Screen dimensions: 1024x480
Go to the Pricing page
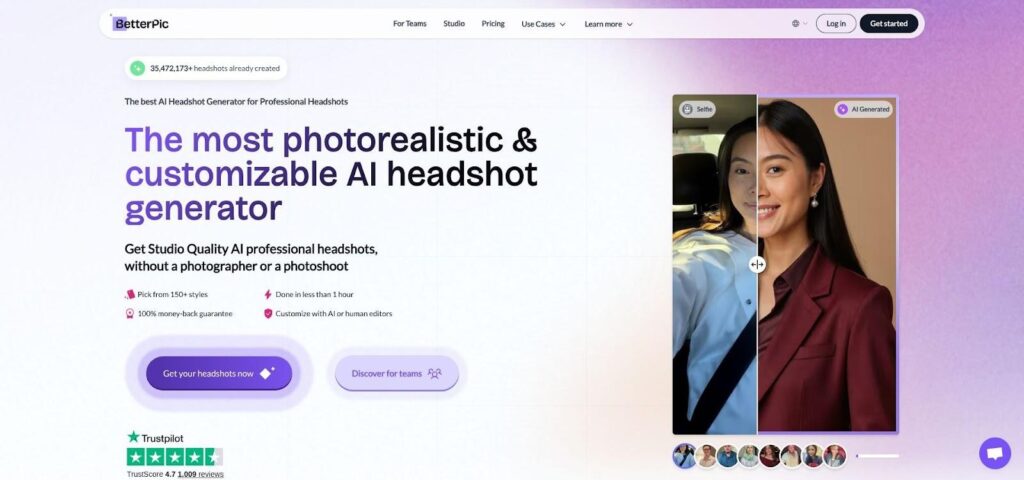(x=493, y=24)
